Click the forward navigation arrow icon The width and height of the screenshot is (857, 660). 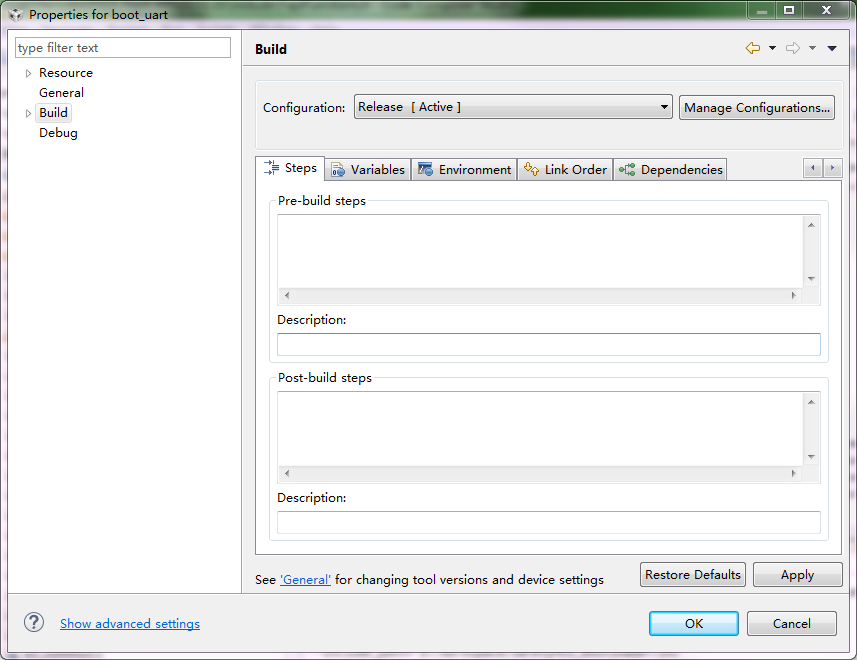coord(793,48)
